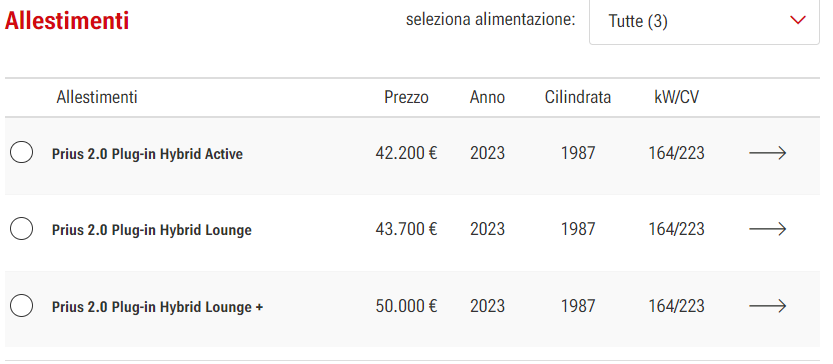Image resolution: width=833 pixels, height=364 pixels.
Task: Open arrow for Prius Plug-in Hybrid Lounge
Action: tap(768, 230)
